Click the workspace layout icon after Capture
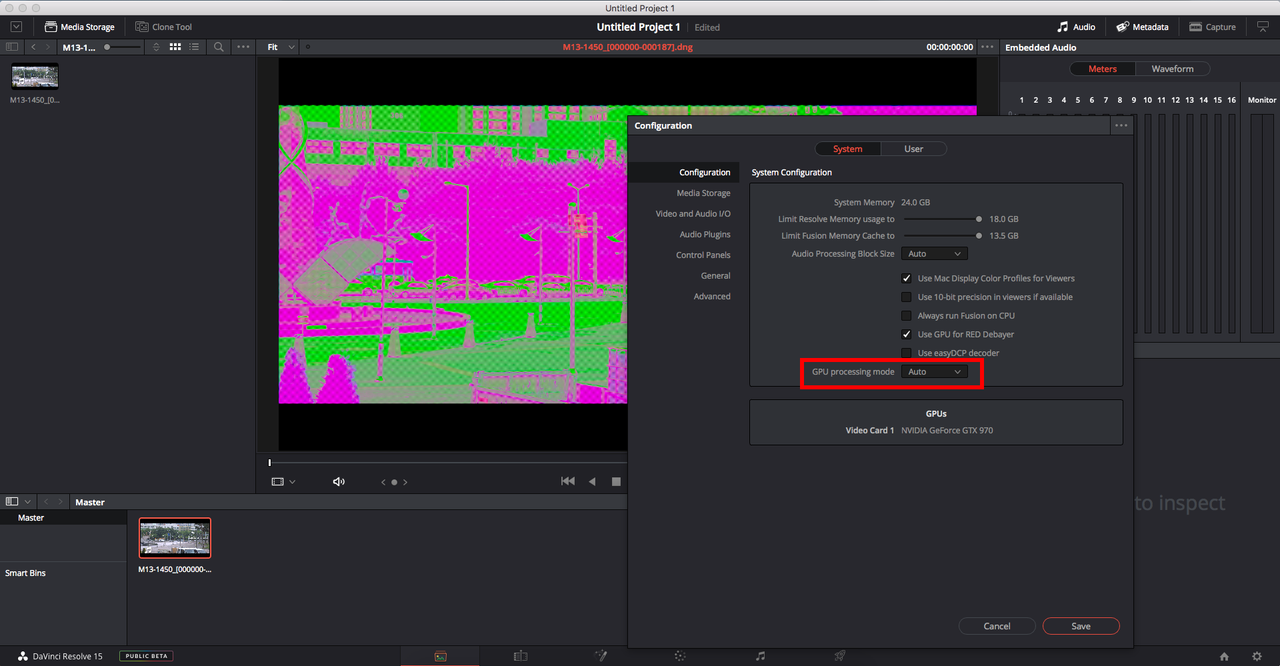Image resolution: width=1280 pixels, height=666 pixels. [x=1263, y=27]
